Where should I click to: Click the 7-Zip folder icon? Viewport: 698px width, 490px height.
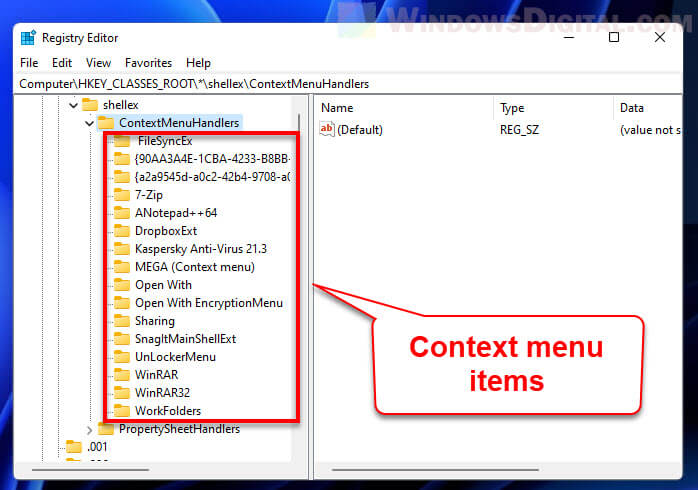coord(122,194)
